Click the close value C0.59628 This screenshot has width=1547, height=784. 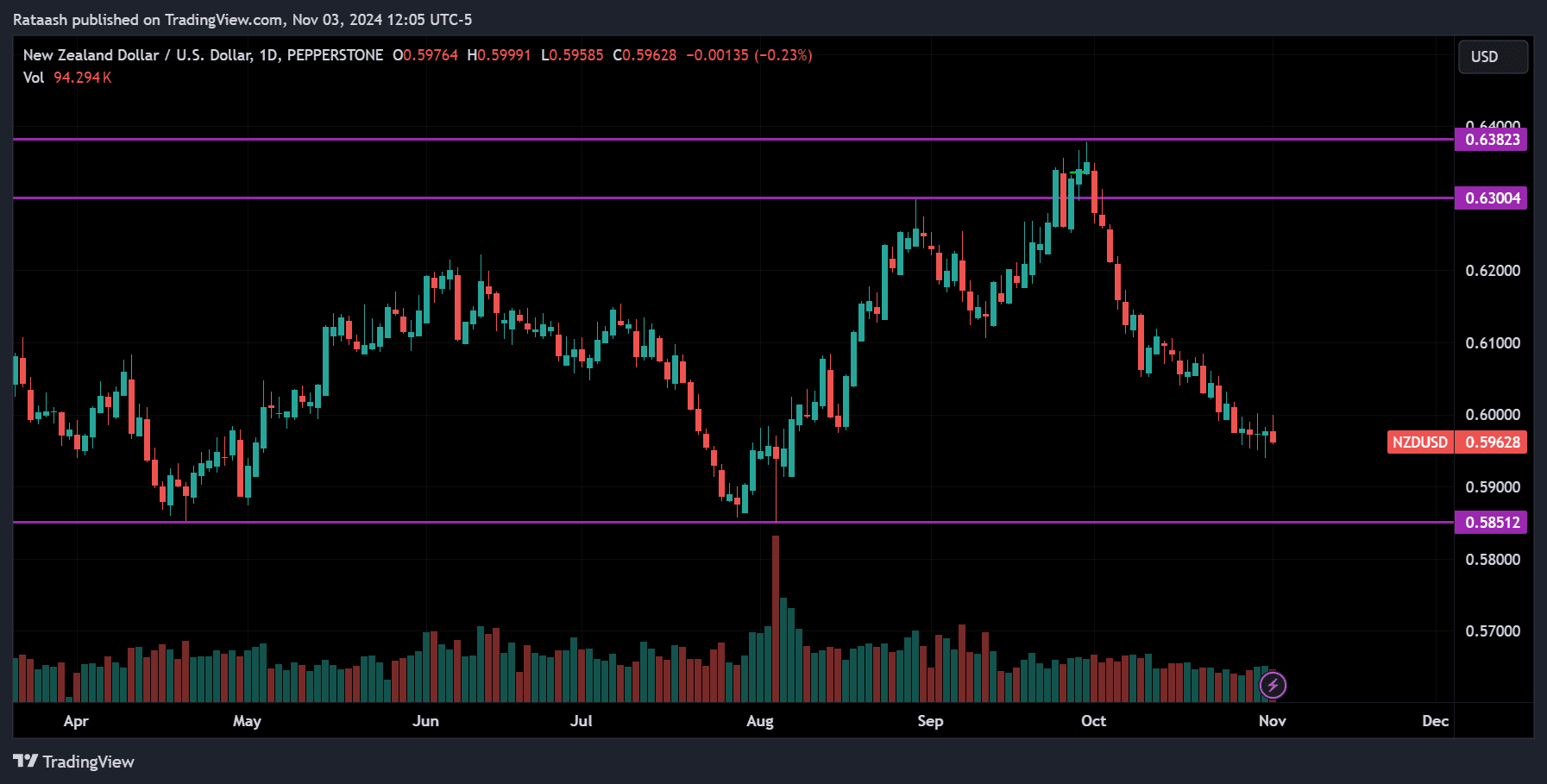pos(645,55)
